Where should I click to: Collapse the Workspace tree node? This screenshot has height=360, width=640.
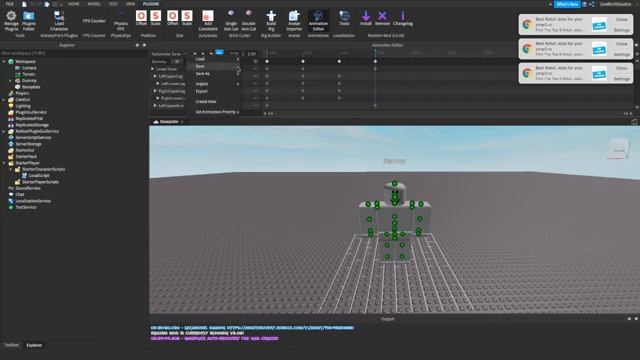click(x=4, y=62)
